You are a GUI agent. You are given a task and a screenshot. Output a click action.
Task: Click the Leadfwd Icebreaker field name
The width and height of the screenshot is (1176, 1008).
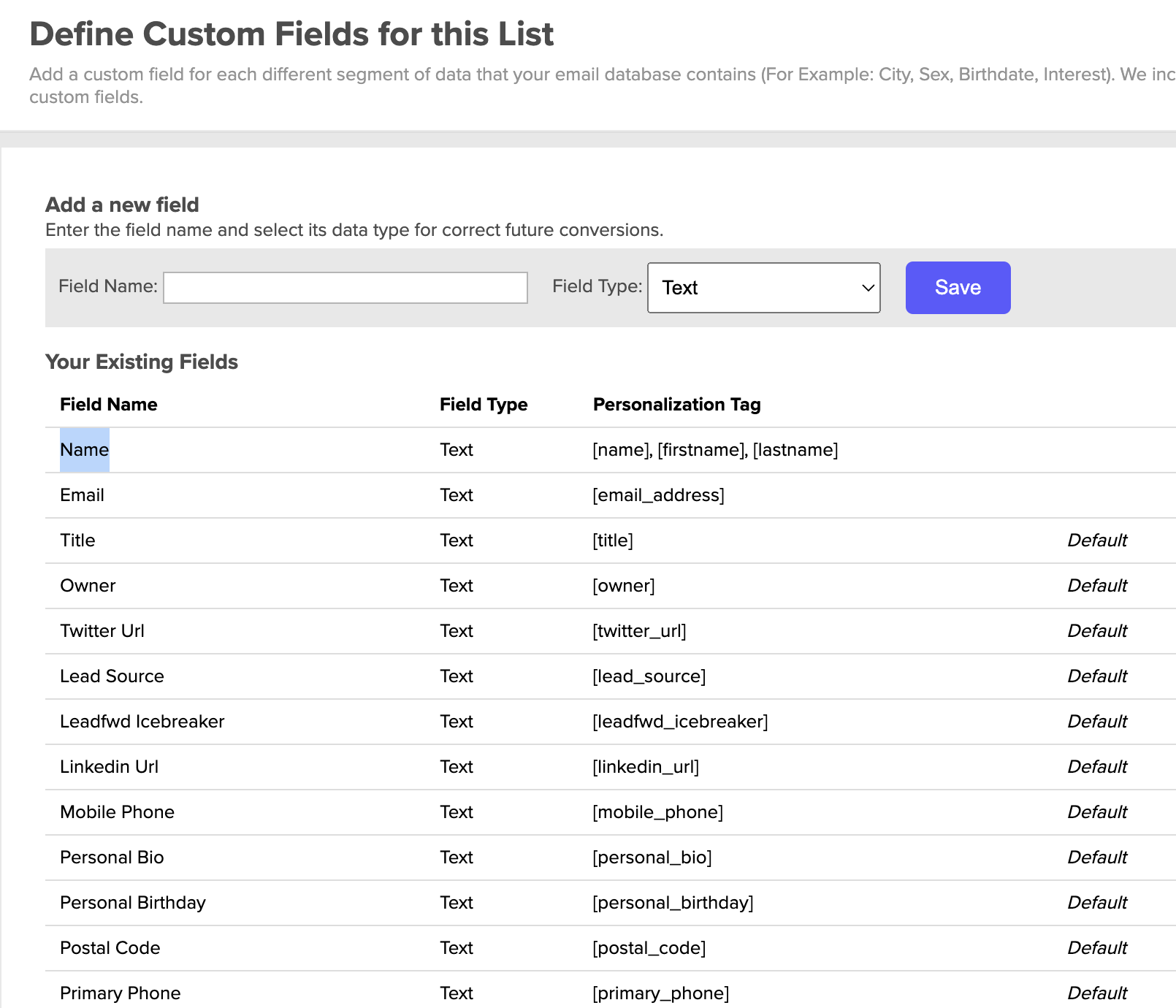[142, 722]
